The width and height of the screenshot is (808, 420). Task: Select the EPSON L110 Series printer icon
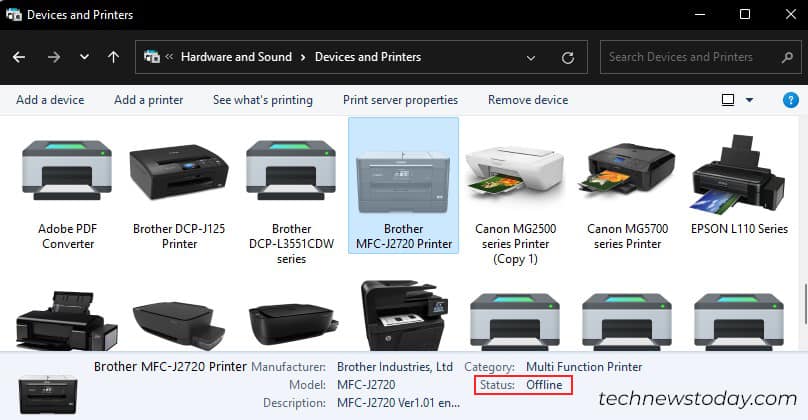[x=738, y=174]
